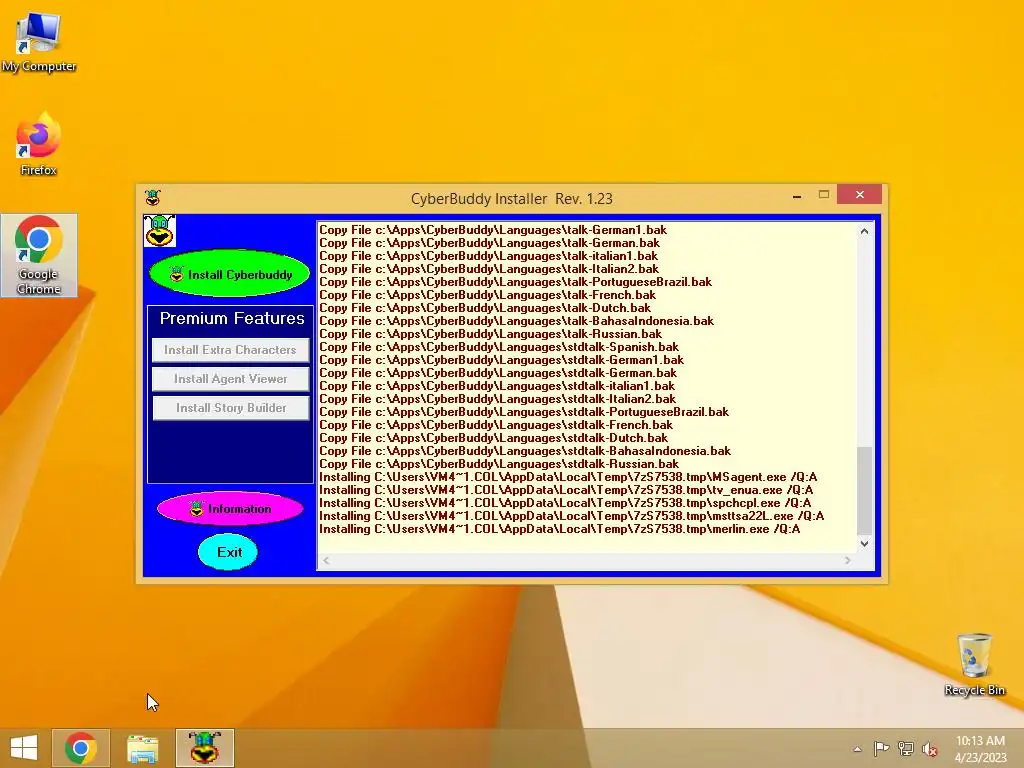Viewport: 1024px width, 768px height.
Task: Click log line 'talk-BahasaIndonesia.bak'
Action: [x=517, y=321]
